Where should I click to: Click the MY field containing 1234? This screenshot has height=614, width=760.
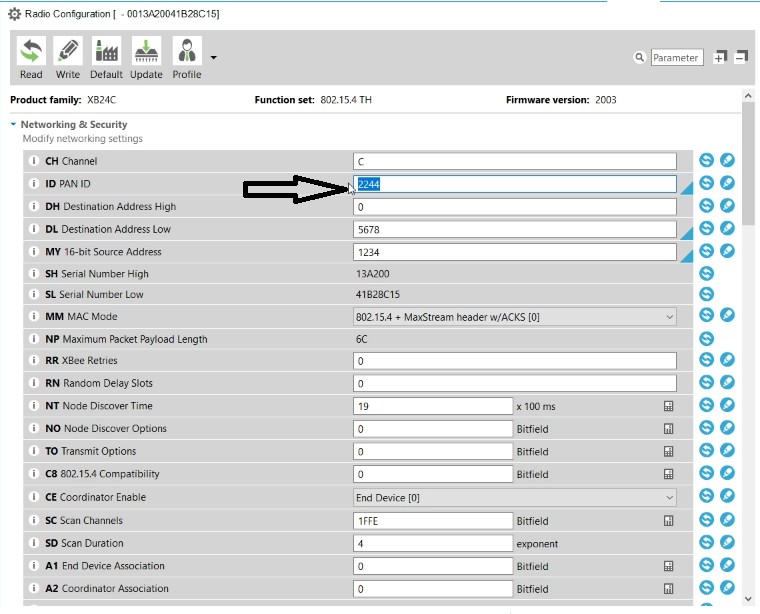(515, 252)
